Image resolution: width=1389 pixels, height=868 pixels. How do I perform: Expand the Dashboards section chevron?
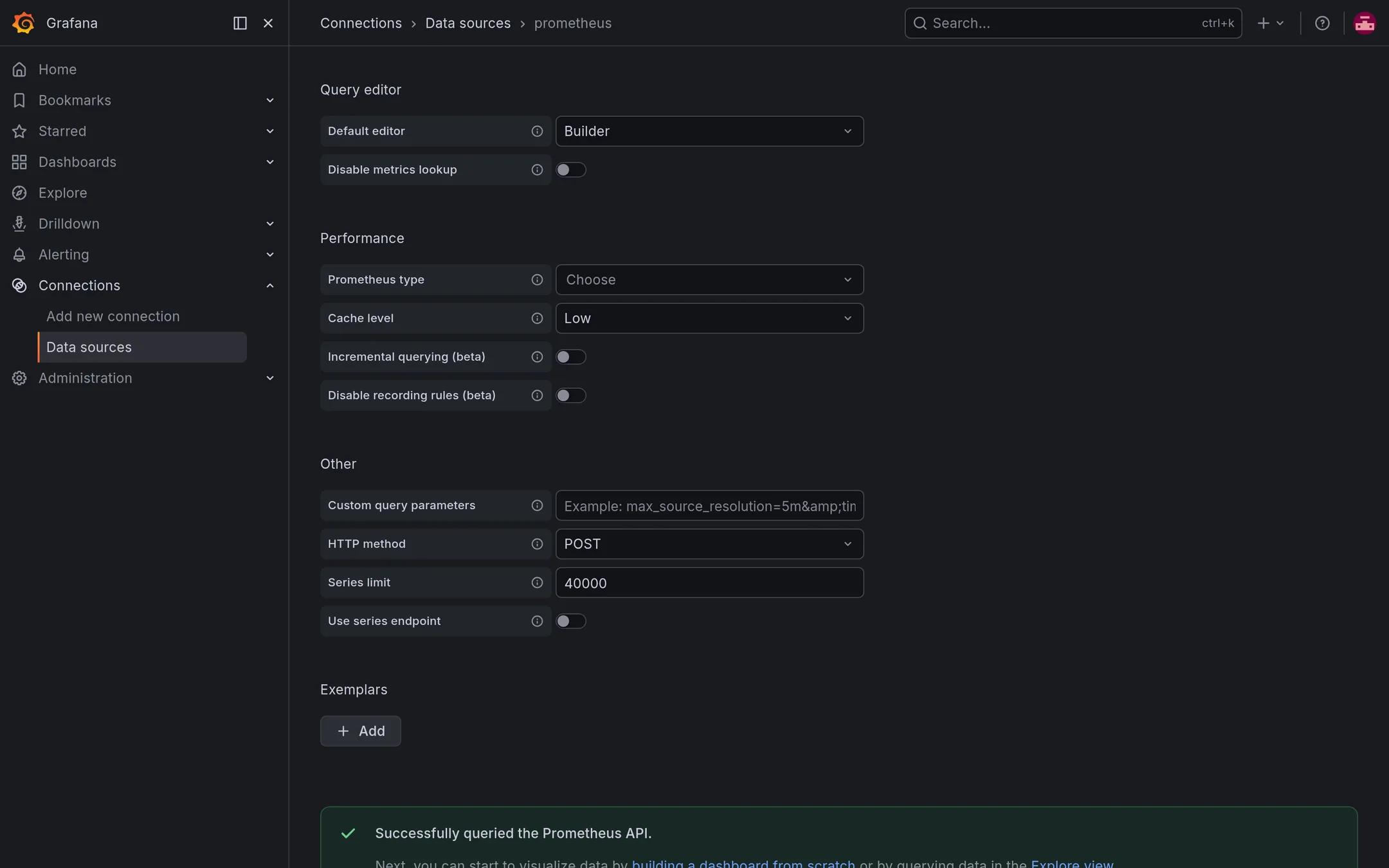click(270, 162)
